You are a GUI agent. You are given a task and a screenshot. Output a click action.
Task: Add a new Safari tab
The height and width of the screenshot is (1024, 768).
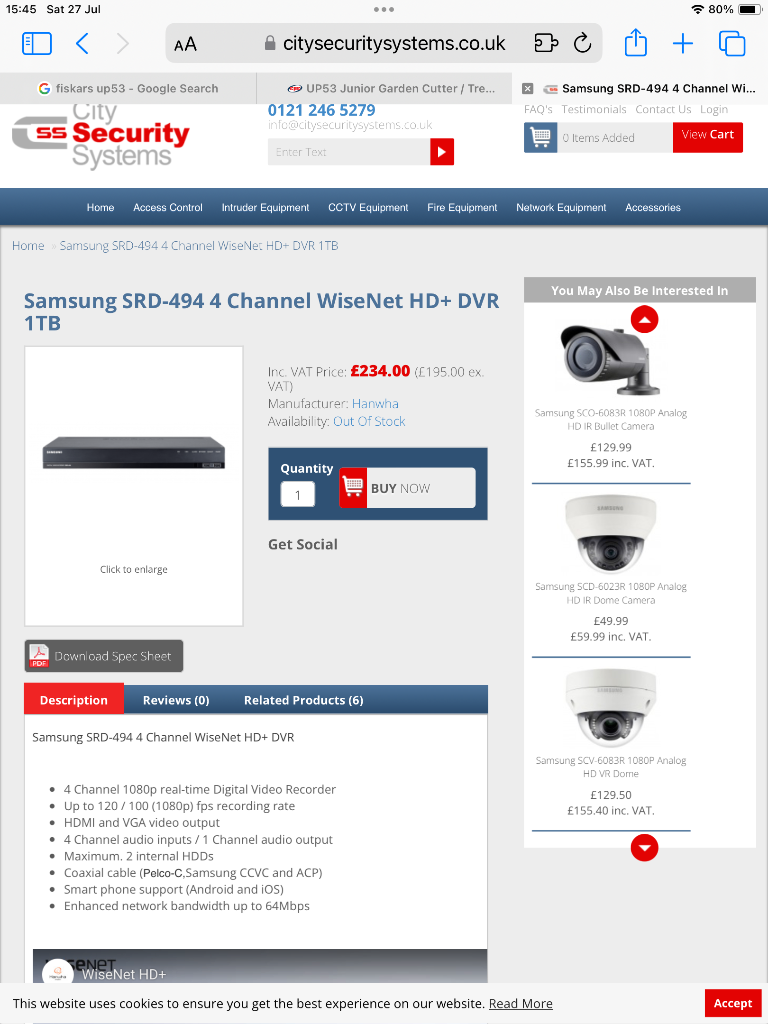(682, 44)
